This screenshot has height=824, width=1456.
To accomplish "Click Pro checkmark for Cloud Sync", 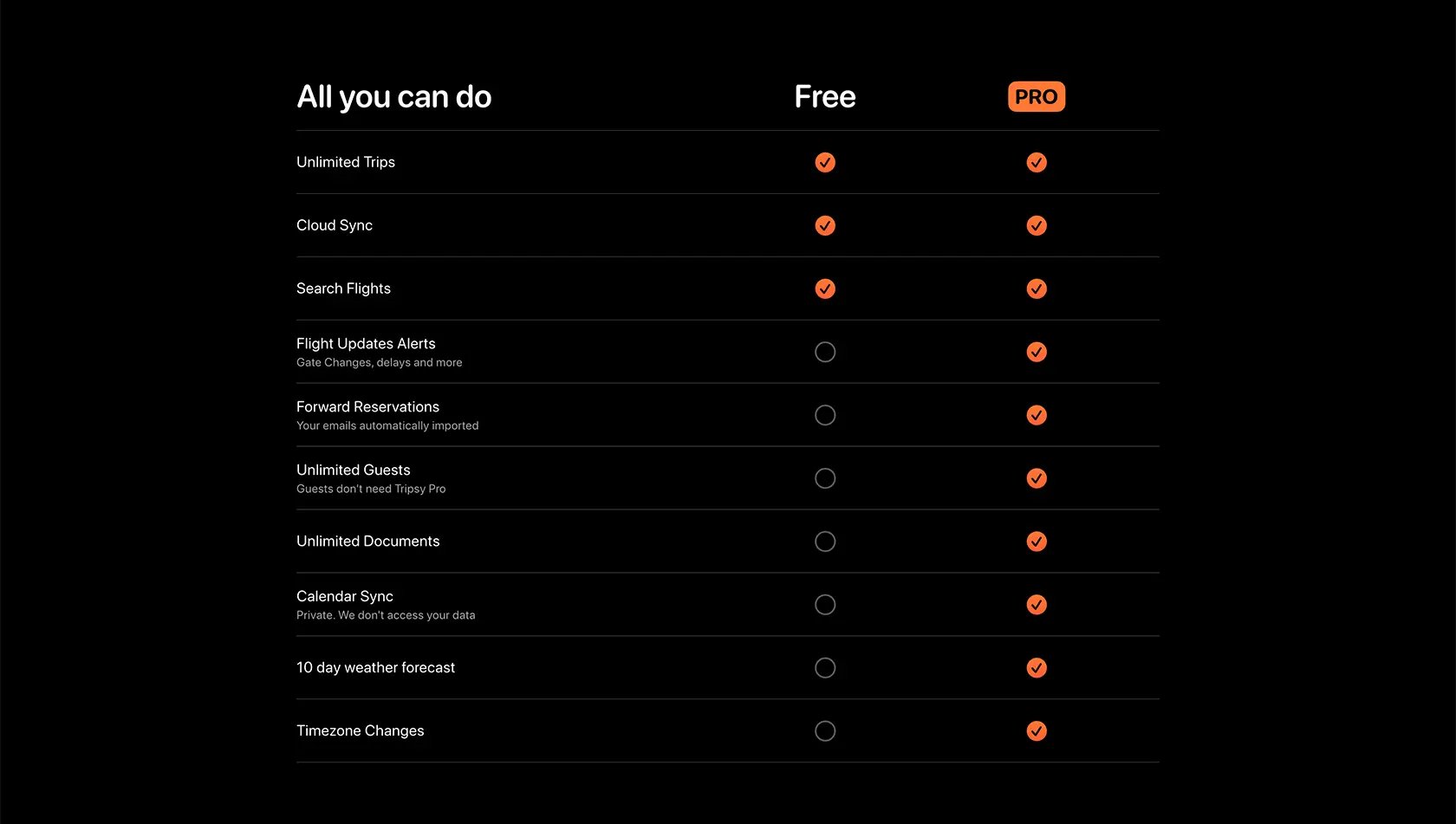I will point(1037,225).
